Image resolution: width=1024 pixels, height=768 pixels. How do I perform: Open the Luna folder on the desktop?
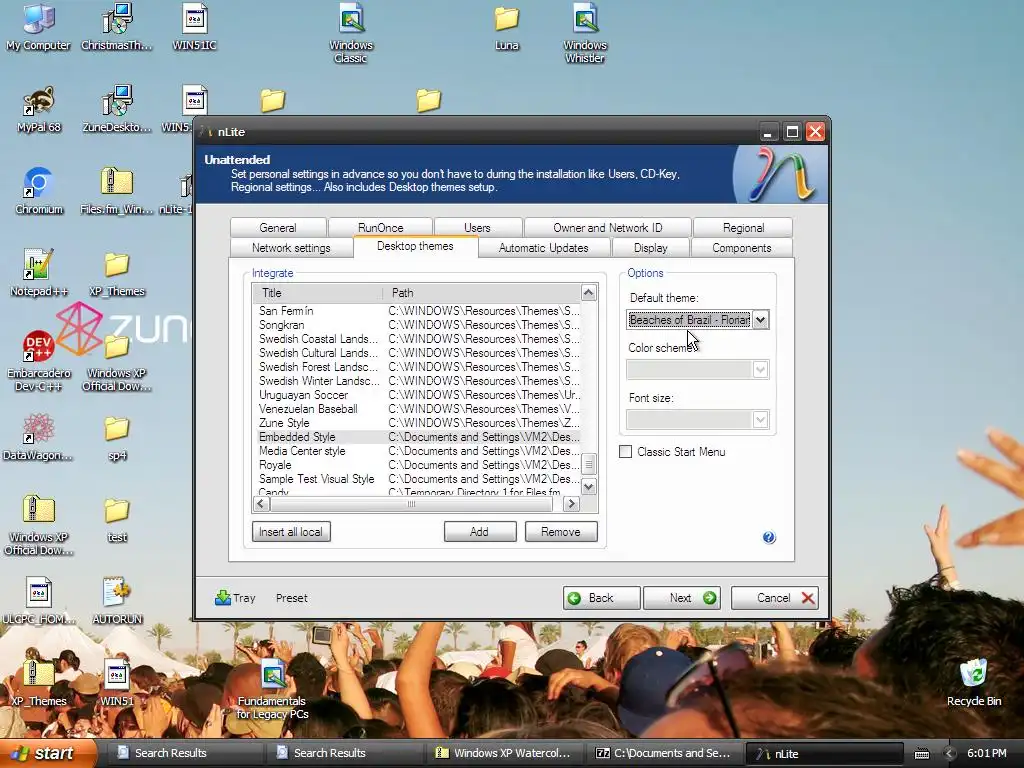click(x=506, y=27)
